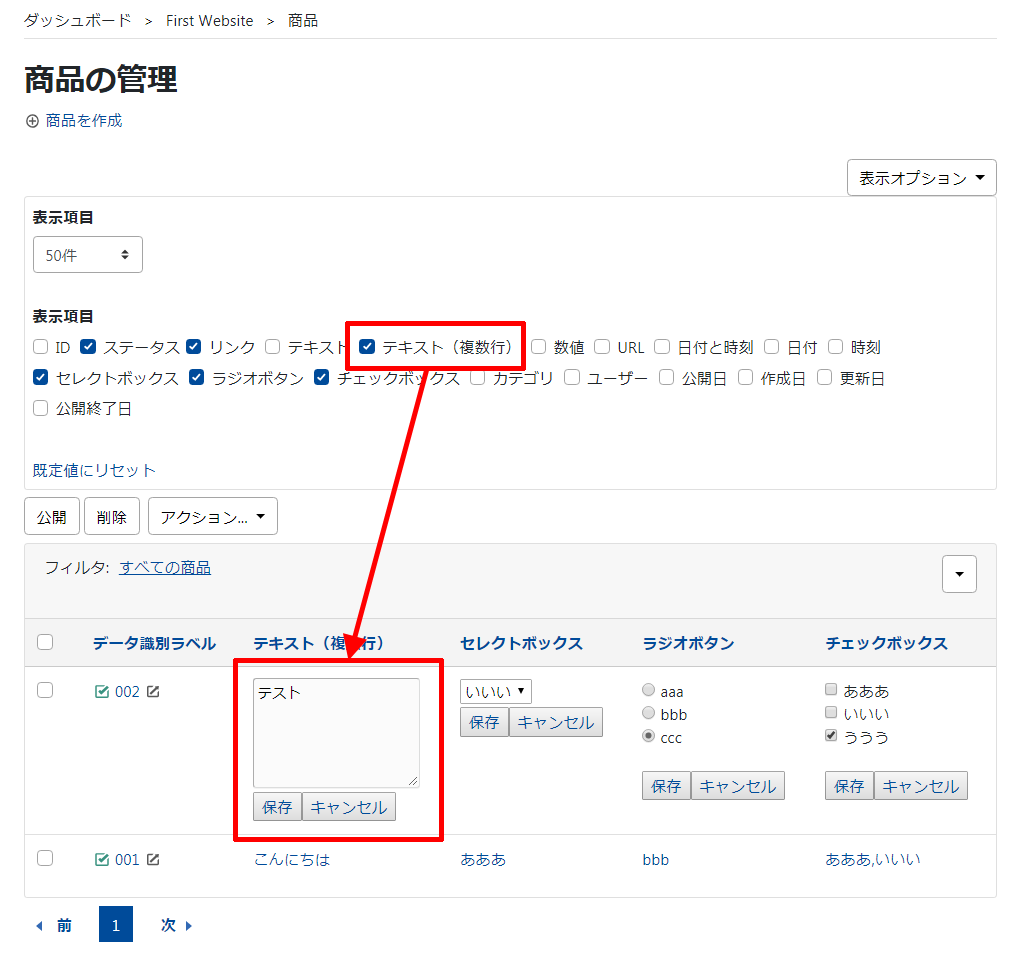
Task: Click the edit pencil icon next to 002
Action: tap(153, 691)
